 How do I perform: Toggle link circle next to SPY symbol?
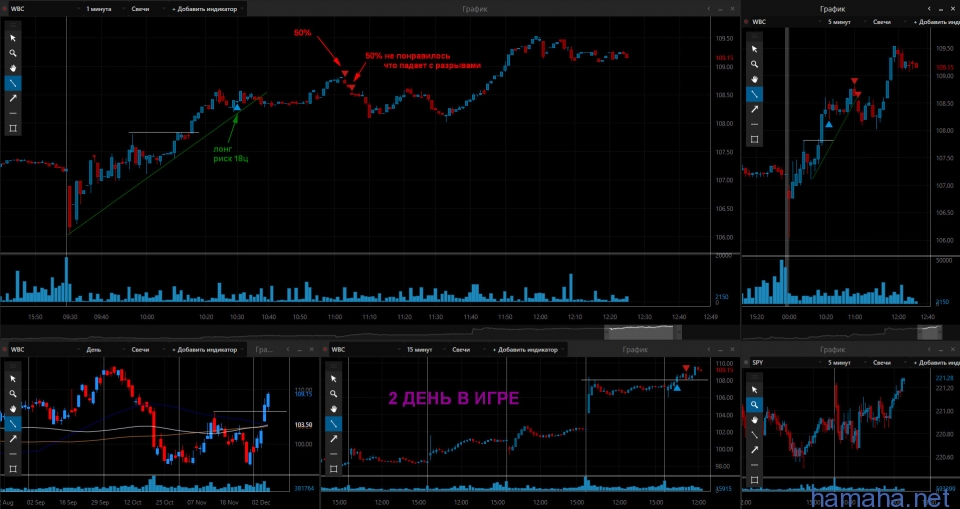click(746, 363)
